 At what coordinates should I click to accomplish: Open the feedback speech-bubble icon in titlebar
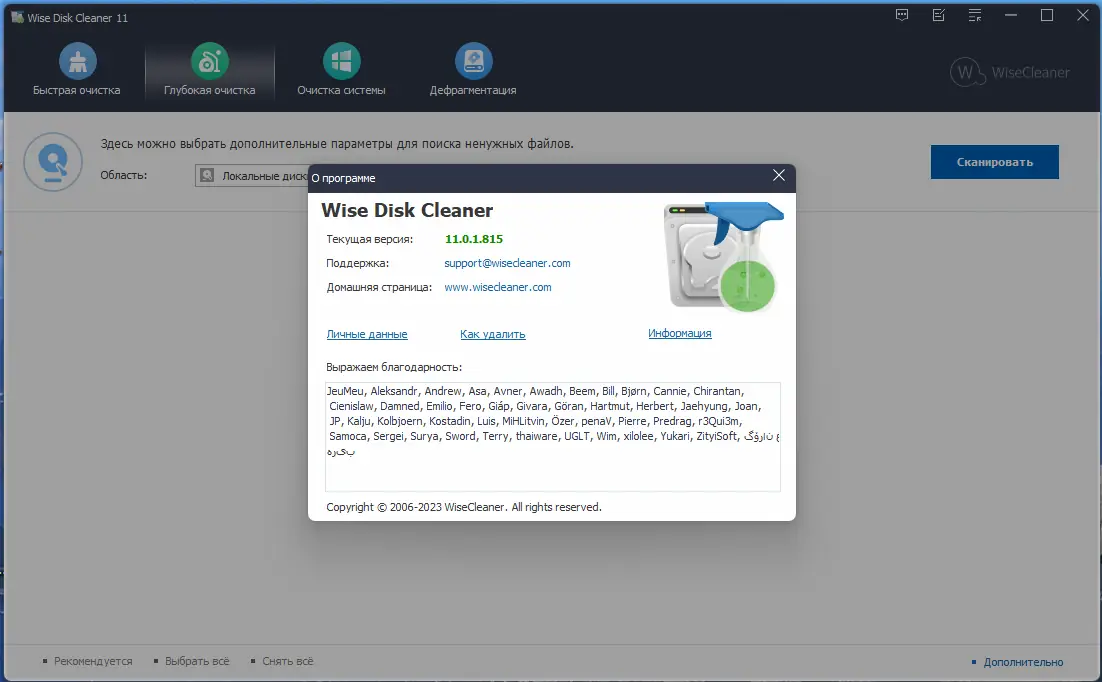click(901, 15)
